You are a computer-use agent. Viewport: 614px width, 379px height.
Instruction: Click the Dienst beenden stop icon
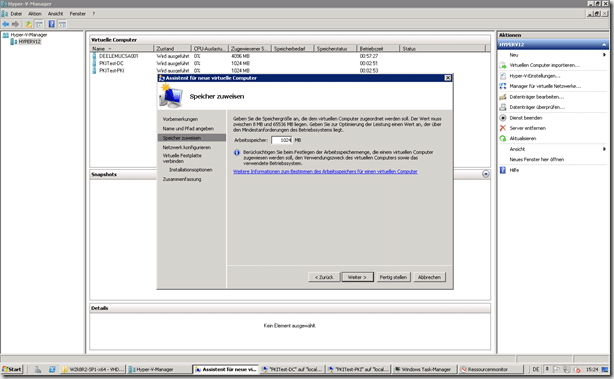(503, 117)
